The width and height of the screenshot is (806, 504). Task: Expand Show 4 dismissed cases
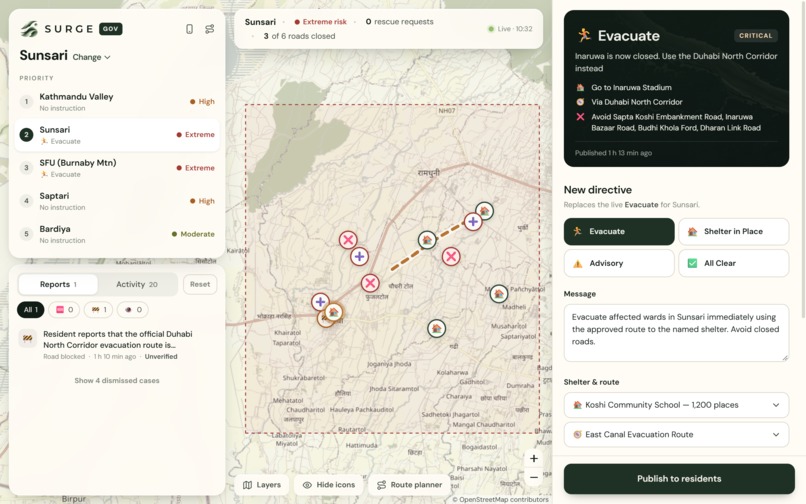click(x=117, y=381)
